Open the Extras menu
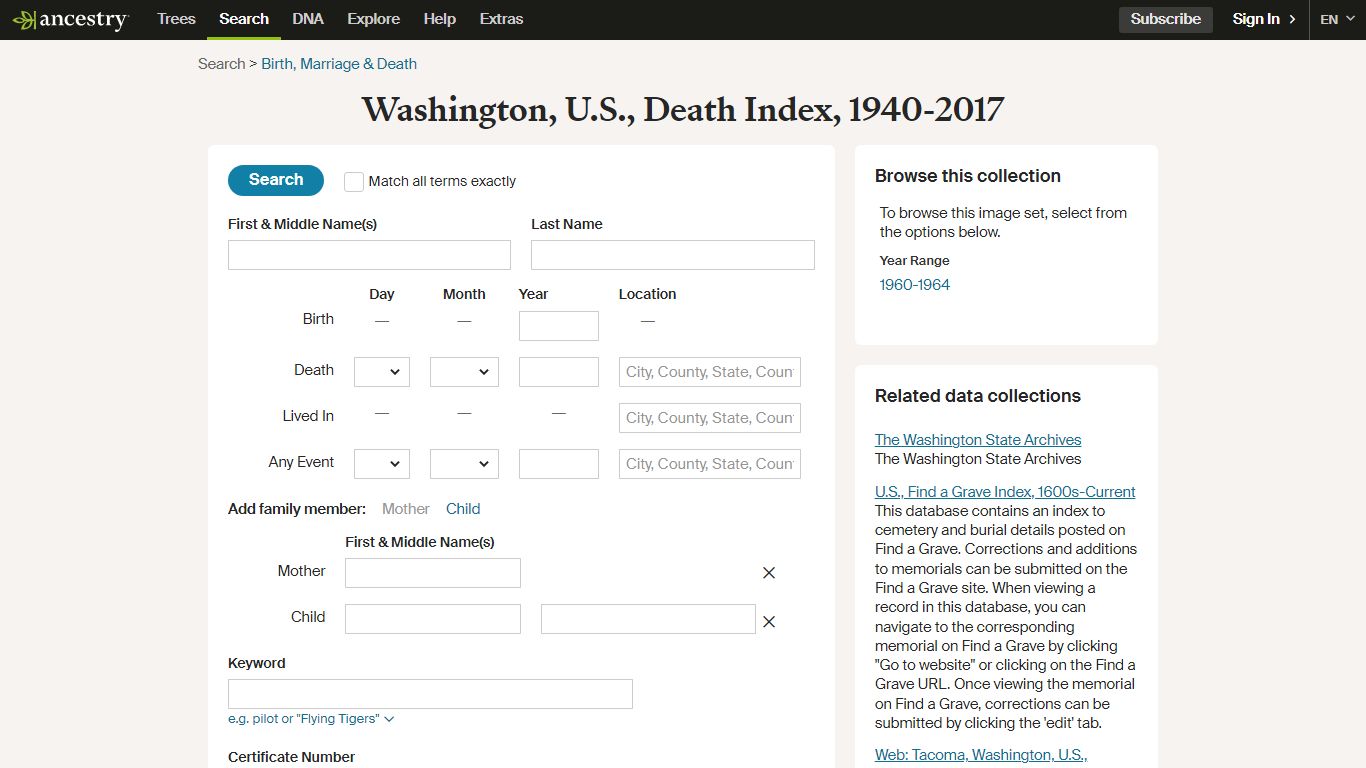This screenshot has height=768, width=1366. tap(501, 19)
